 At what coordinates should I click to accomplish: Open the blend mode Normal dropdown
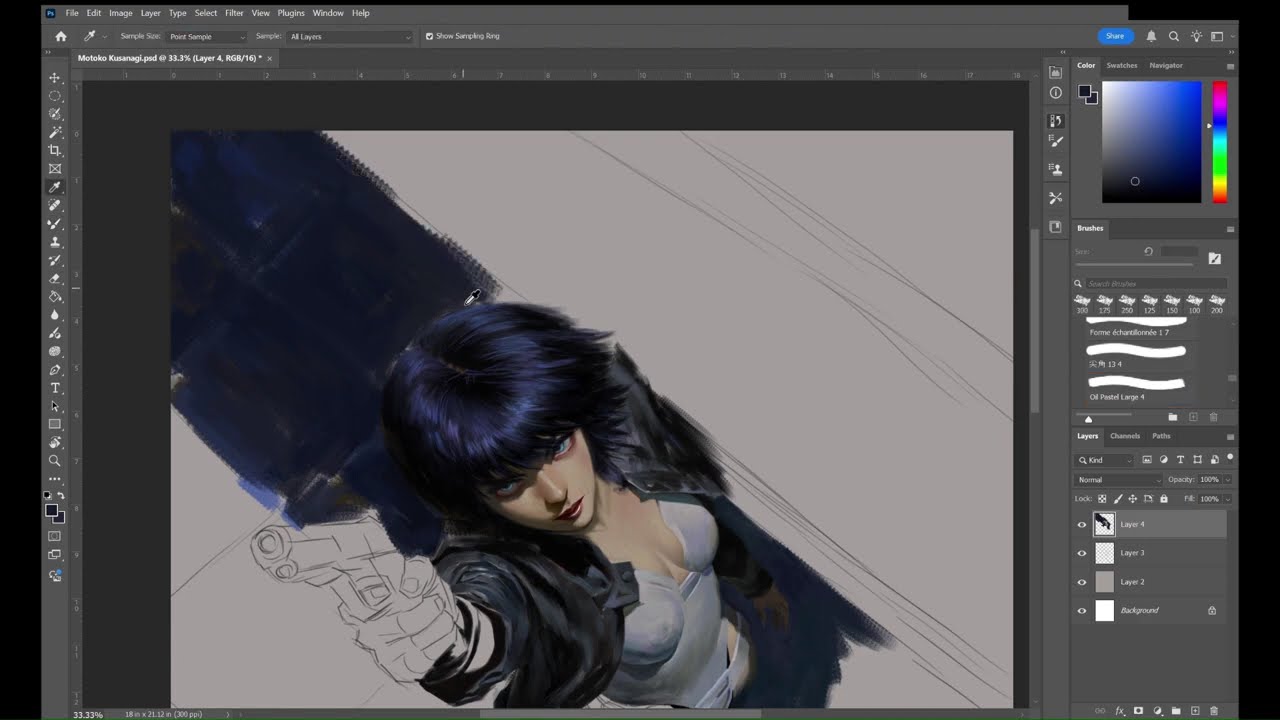(1119, 480)
